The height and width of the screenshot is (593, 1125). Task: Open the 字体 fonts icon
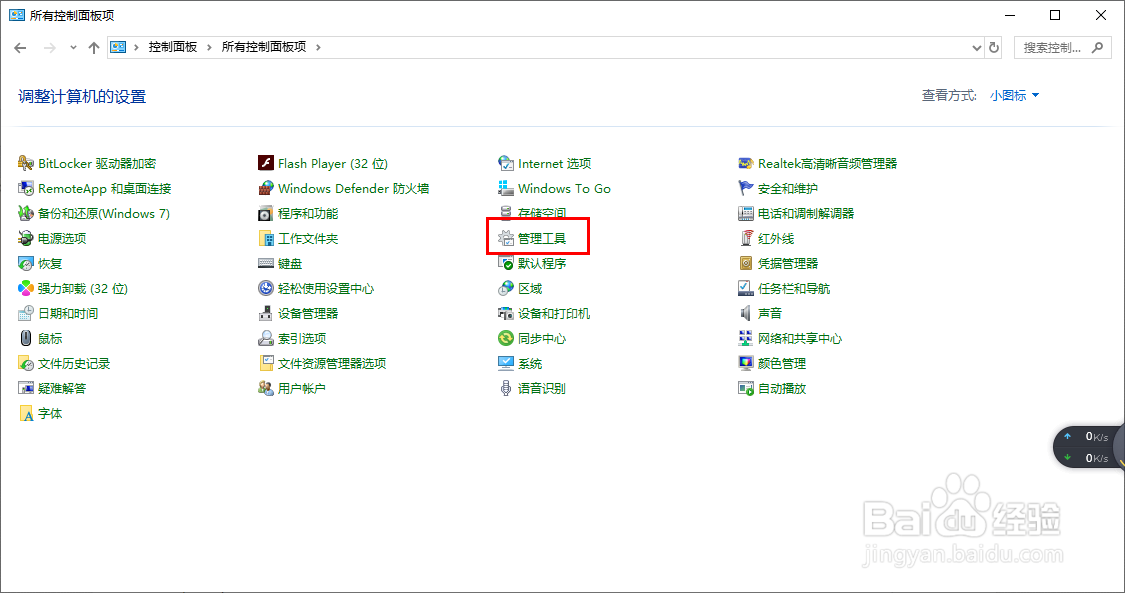26,414
